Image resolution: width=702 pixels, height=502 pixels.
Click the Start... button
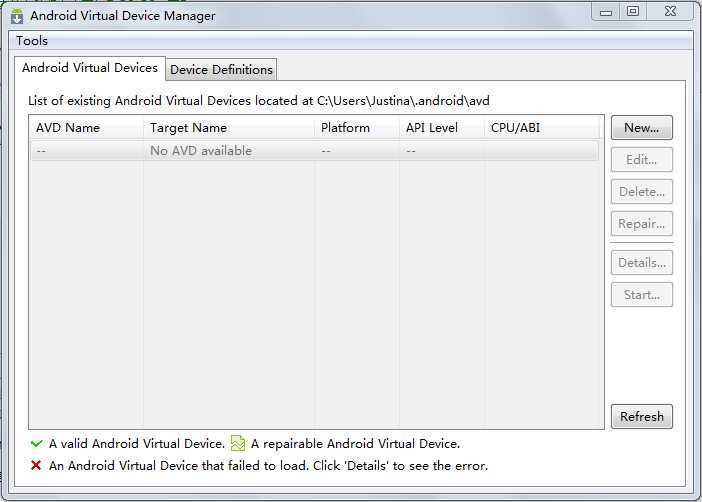(x=642, y=295)
